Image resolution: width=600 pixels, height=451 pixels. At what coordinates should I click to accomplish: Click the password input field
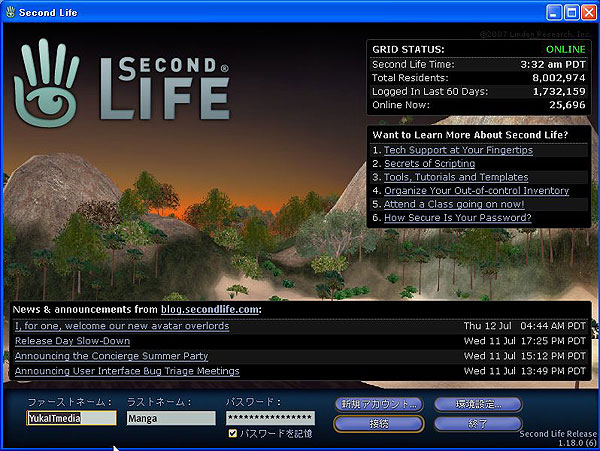(x=270, y=418)
